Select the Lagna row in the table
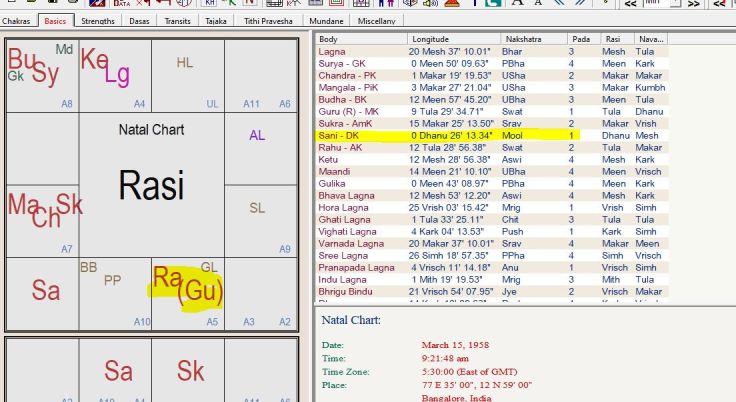 point(440,51)
